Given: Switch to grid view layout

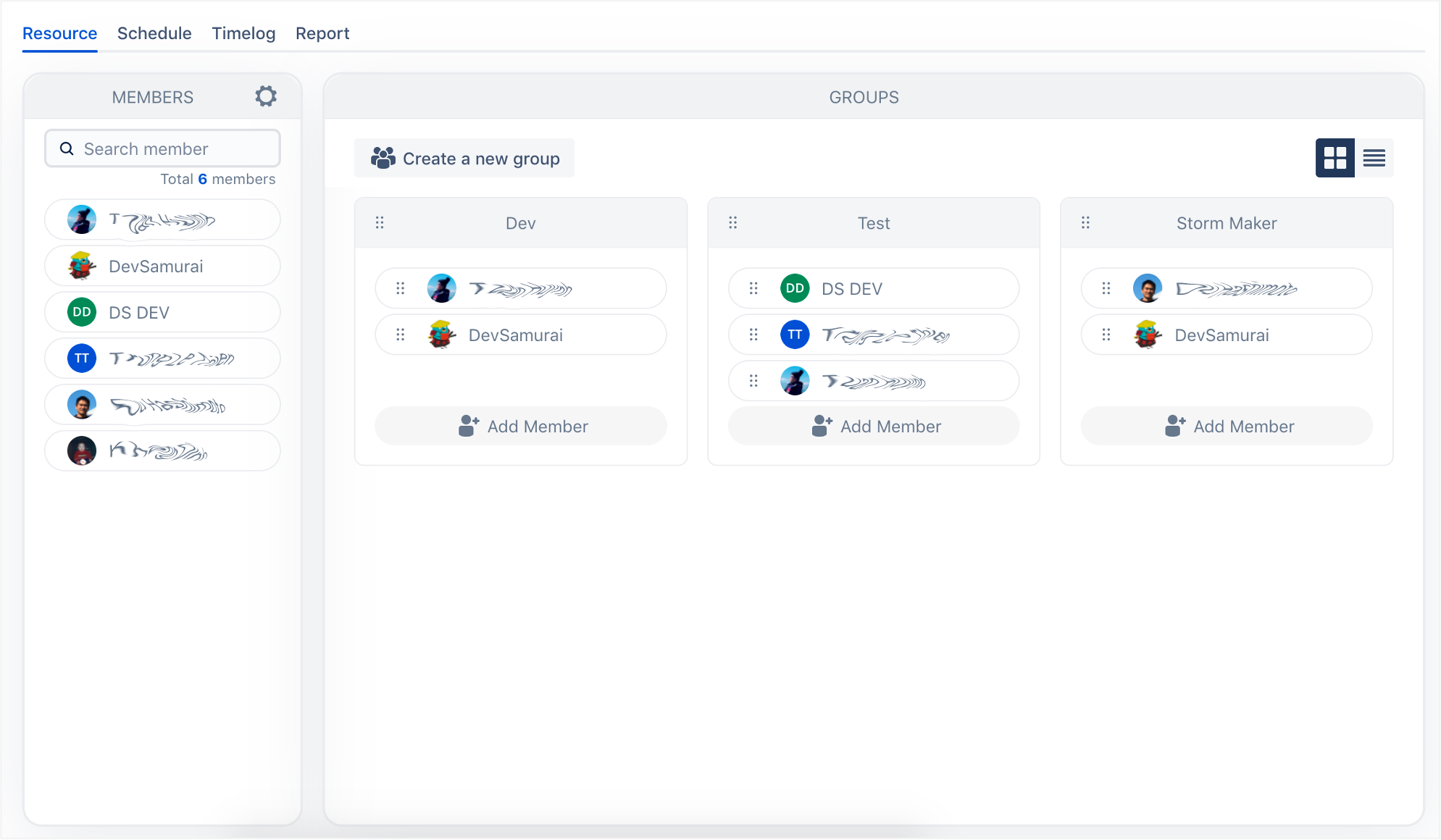Looking at the screenshot, I should pos(1335,158).
